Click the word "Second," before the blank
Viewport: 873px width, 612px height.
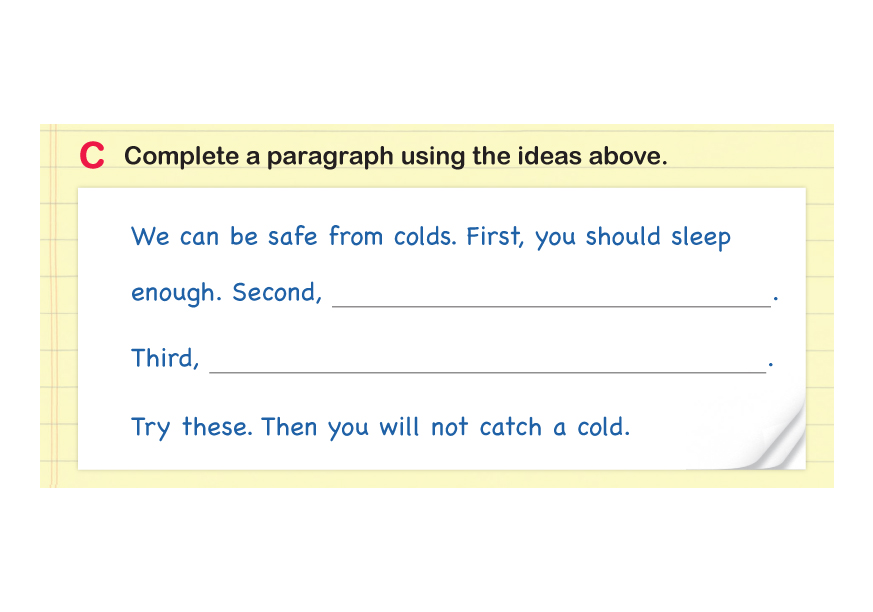pyautogui.click(x=277, y=294)
